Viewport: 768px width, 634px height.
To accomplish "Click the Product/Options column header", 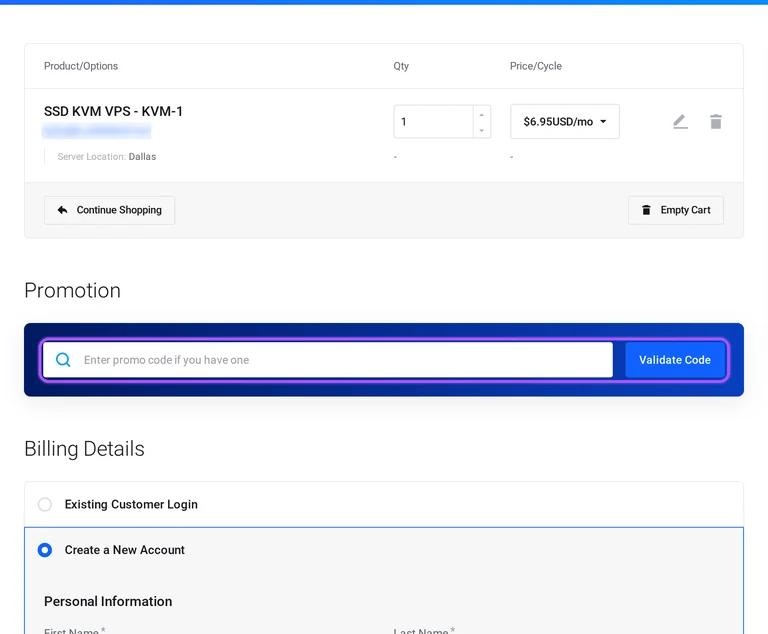I will coord(81,66).
